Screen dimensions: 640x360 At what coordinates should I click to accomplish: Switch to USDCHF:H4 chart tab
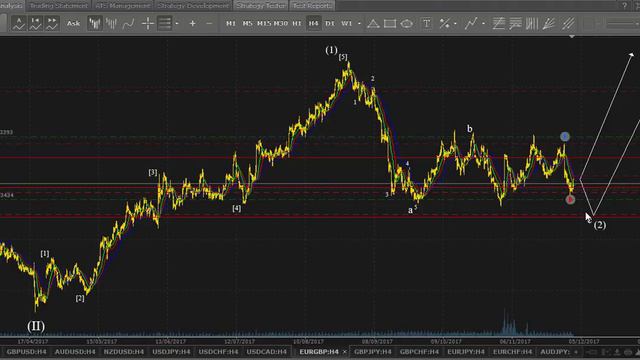[218, 351]
